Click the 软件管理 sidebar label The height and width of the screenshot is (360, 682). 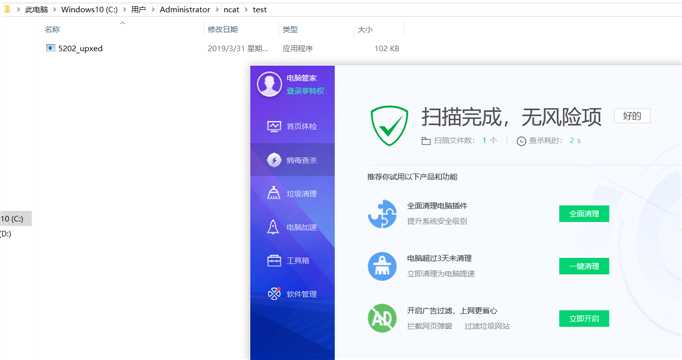(301, 294)
